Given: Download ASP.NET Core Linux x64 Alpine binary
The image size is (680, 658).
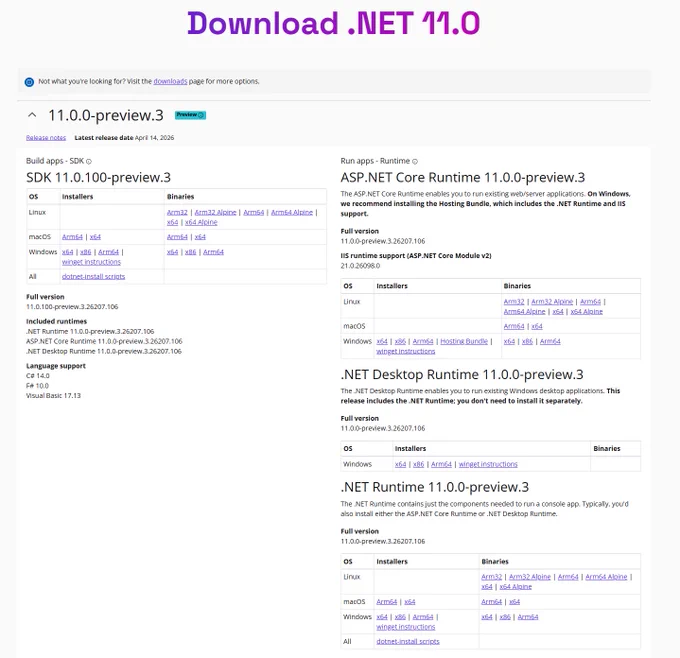Looking at the screenshot, I should 587,311.
